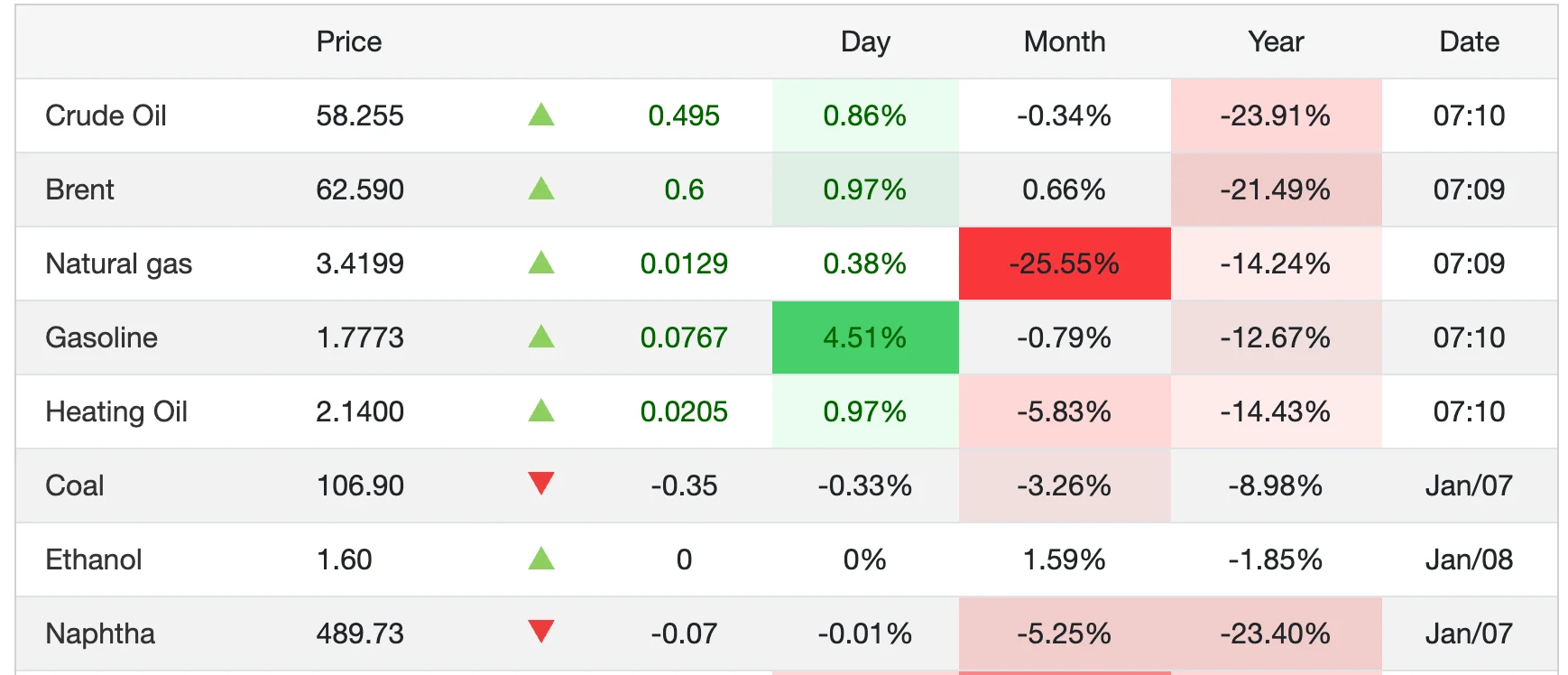Click the Heating Oil name link
The image size is (1568, 675).
116,411
